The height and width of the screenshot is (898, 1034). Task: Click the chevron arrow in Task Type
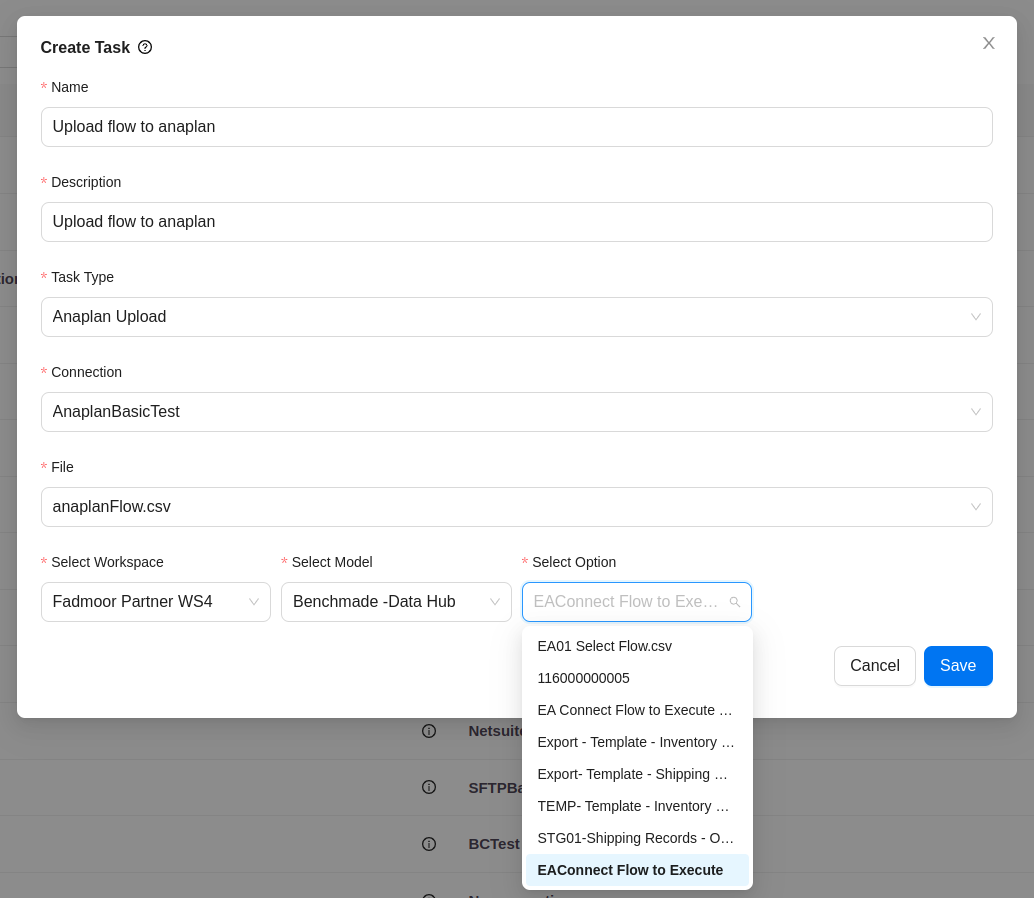tap(975, 316)
